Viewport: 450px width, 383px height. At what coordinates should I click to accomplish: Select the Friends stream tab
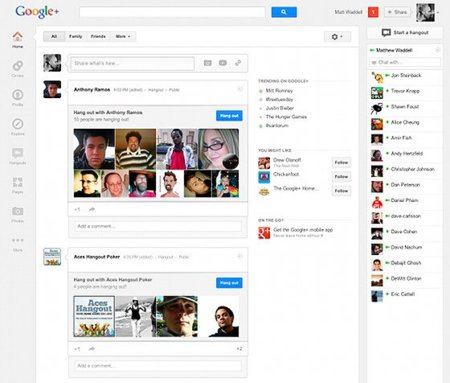tap(98, 36)
